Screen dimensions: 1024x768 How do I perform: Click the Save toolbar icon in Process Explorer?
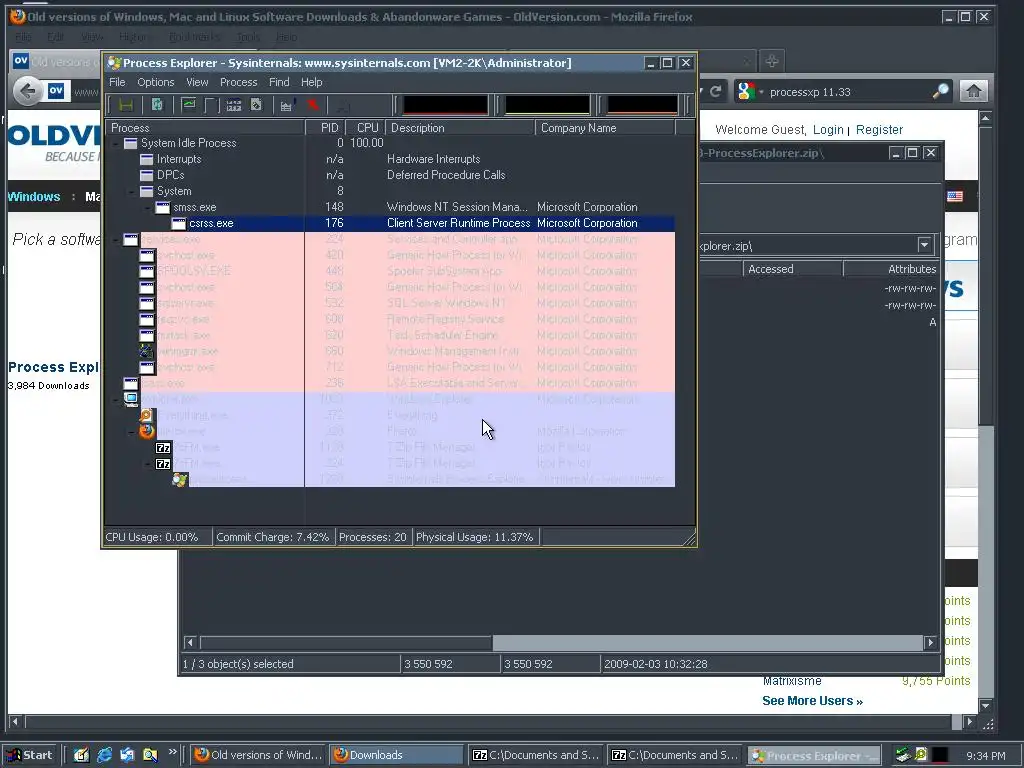126,105
